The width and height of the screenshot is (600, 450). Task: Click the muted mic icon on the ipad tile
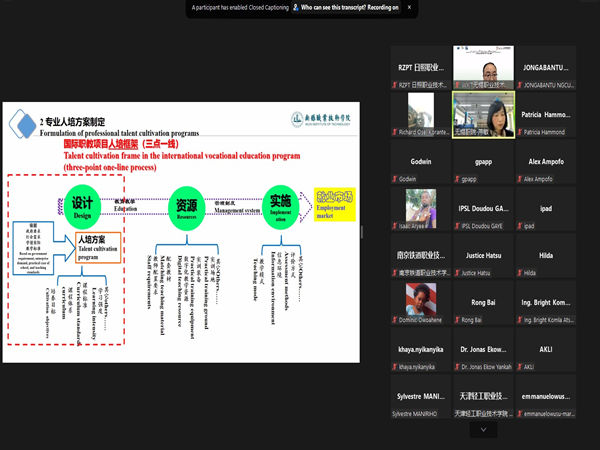(x=520, y=226)
